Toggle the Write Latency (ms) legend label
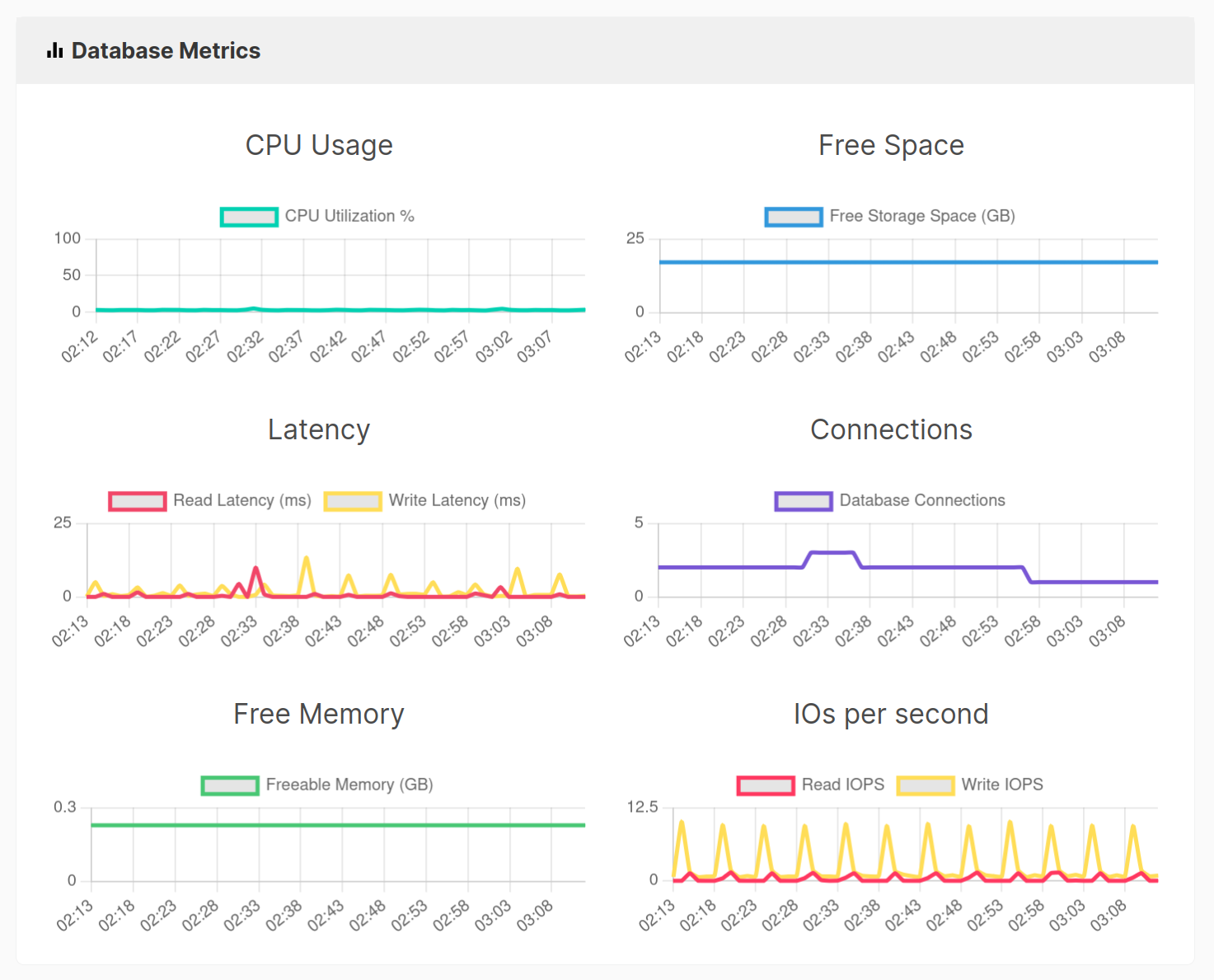Screen dimensions: 1214x980 [457, 500]
